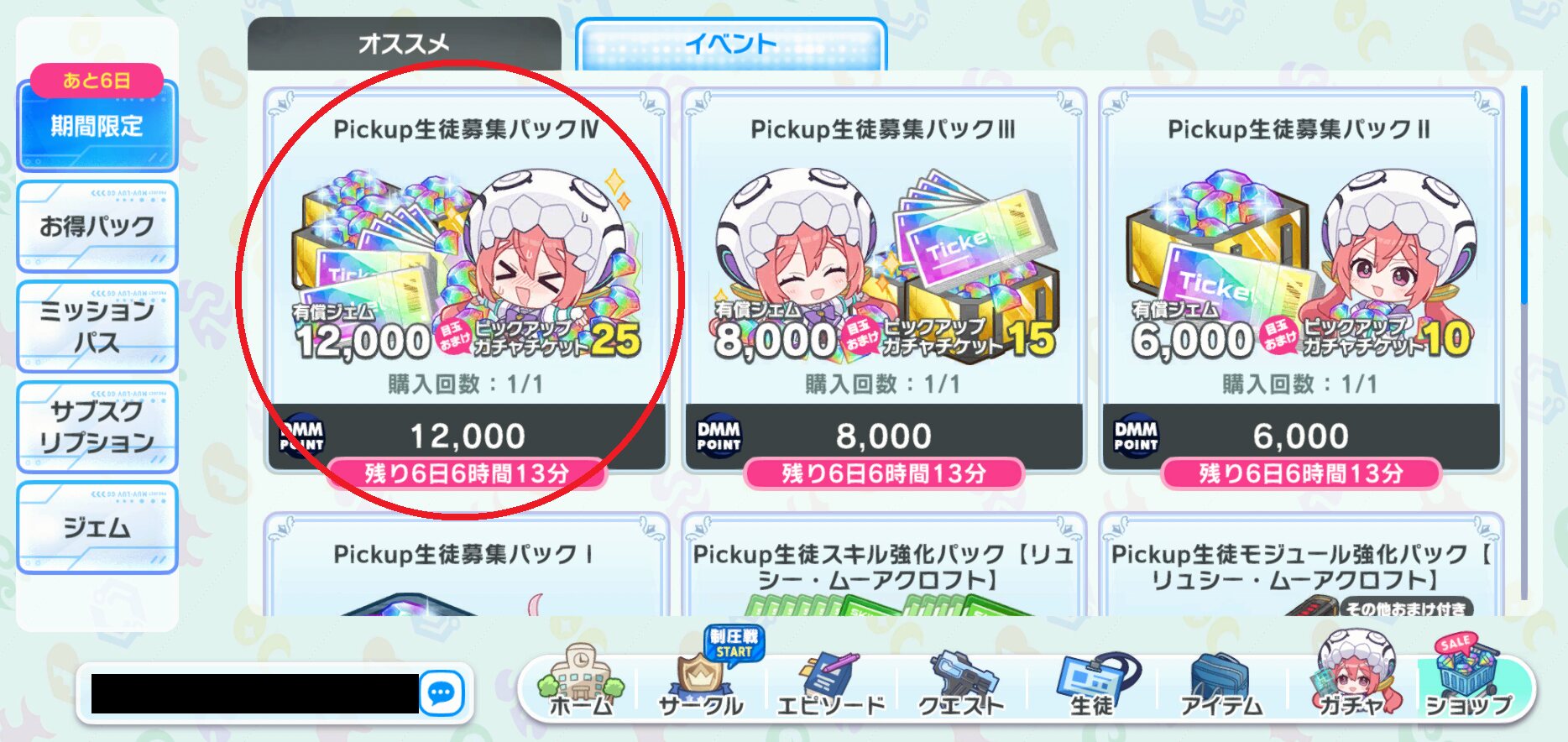The width and height of the screenshot is (1568, 742).
Task: Buy Pickup生徒募集パックIV for 12,000 points
Action: pyautogui.click(x=467, y=436)
